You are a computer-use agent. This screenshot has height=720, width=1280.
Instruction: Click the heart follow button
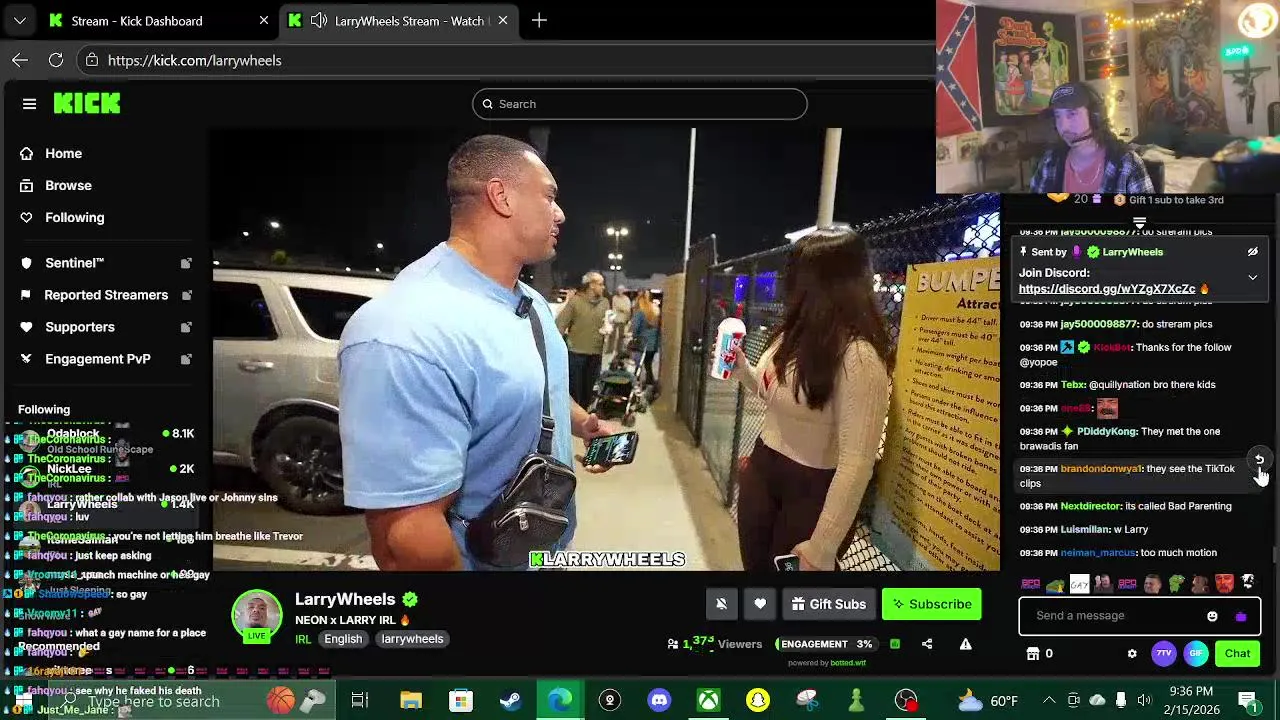[760, 604]
